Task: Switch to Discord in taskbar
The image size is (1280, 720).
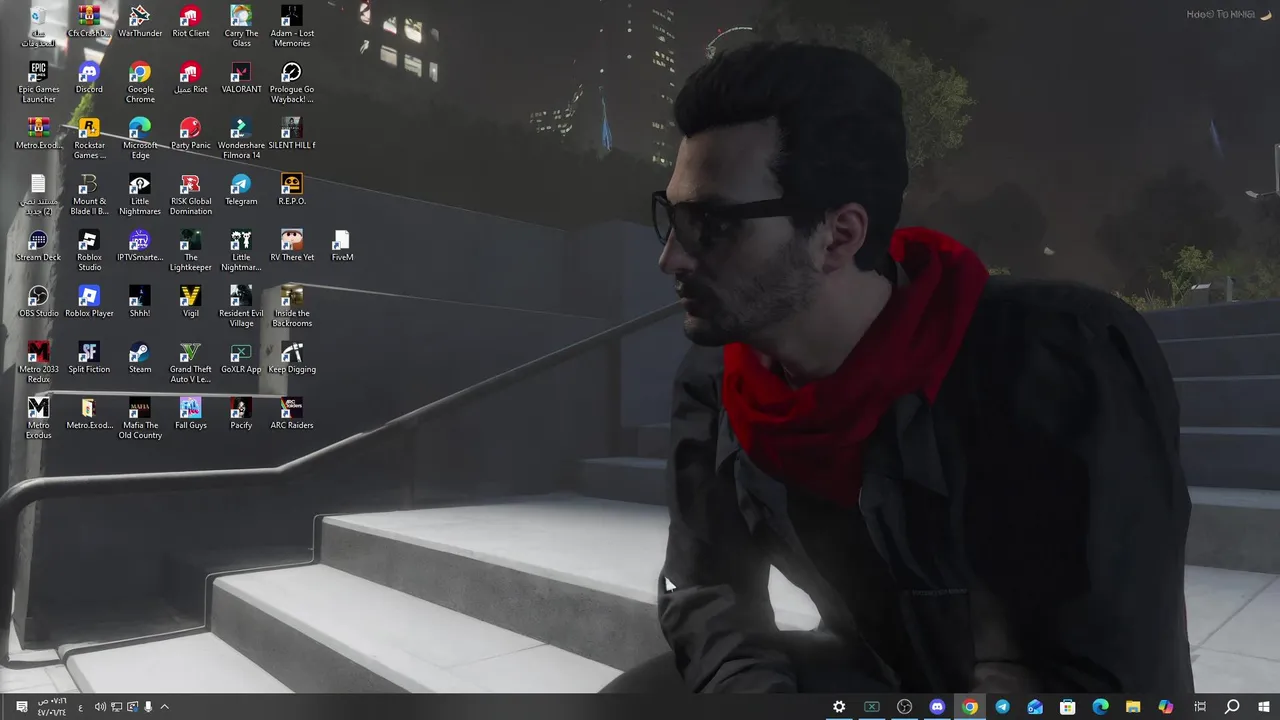Action: (x=937, y=707)
